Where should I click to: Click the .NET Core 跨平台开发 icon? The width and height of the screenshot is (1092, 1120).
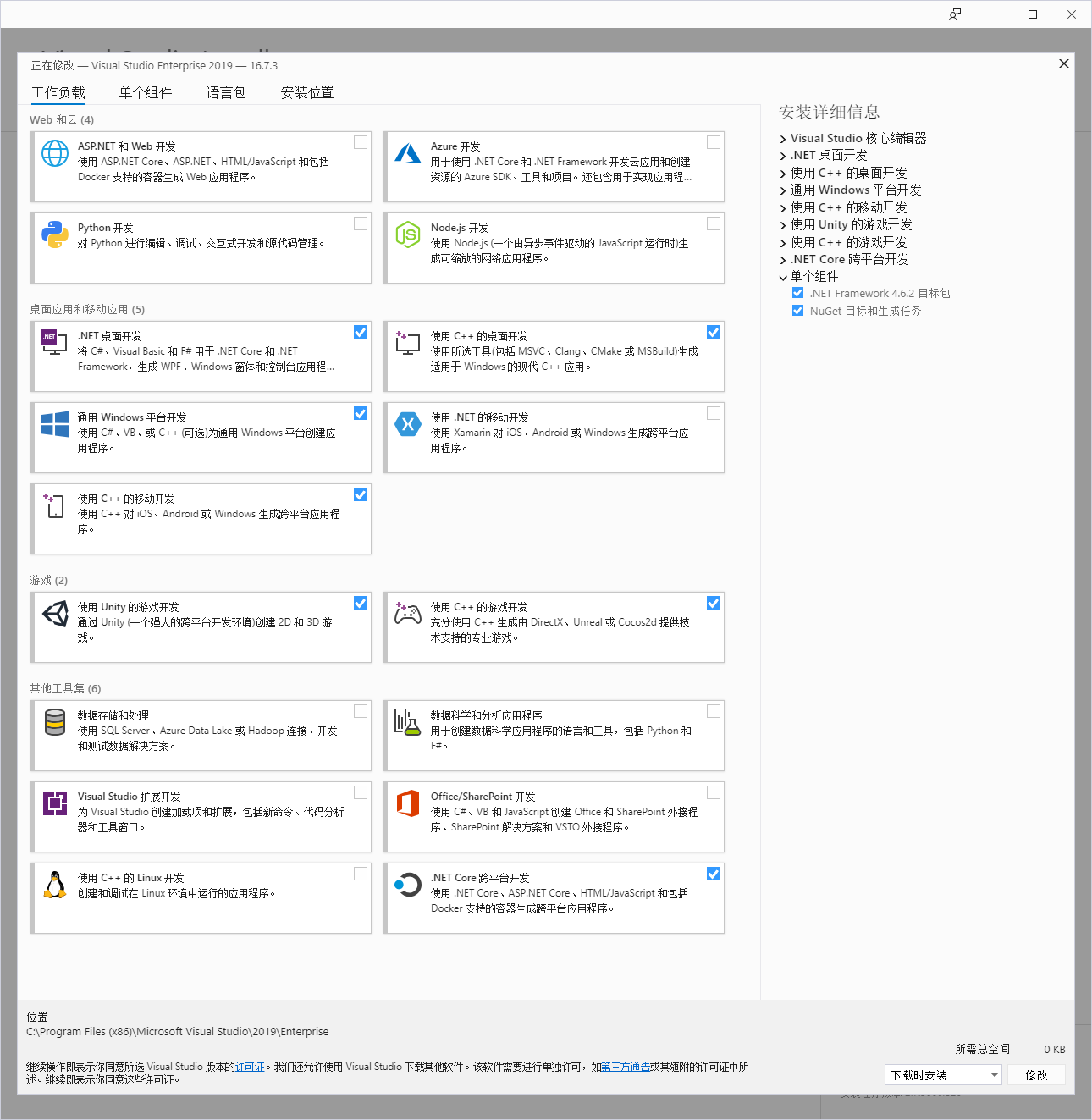408,885
